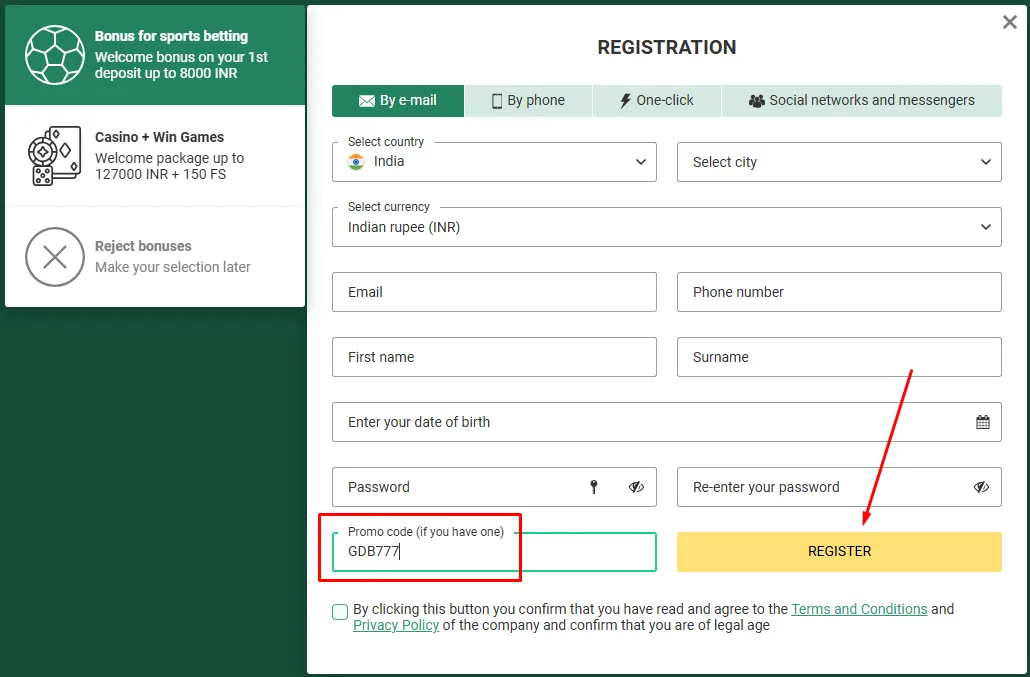This screenshot has height=677, width=1030.
Task: Close the registration dialog with X
Action: click(1010, 22)
